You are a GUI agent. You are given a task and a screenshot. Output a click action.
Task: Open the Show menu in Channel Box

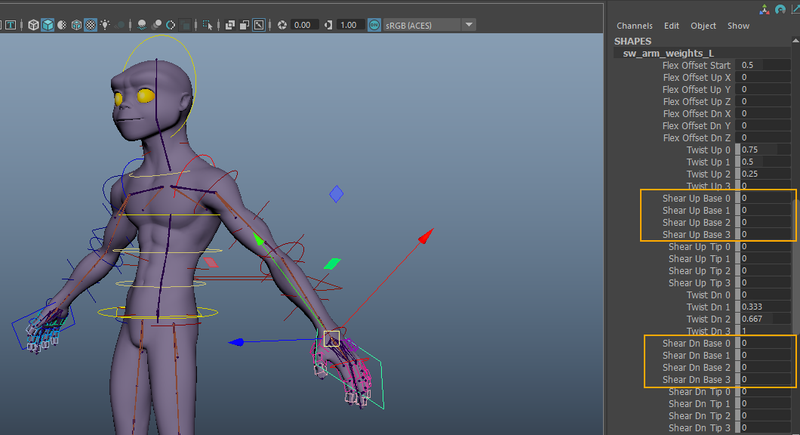(738, 26)
